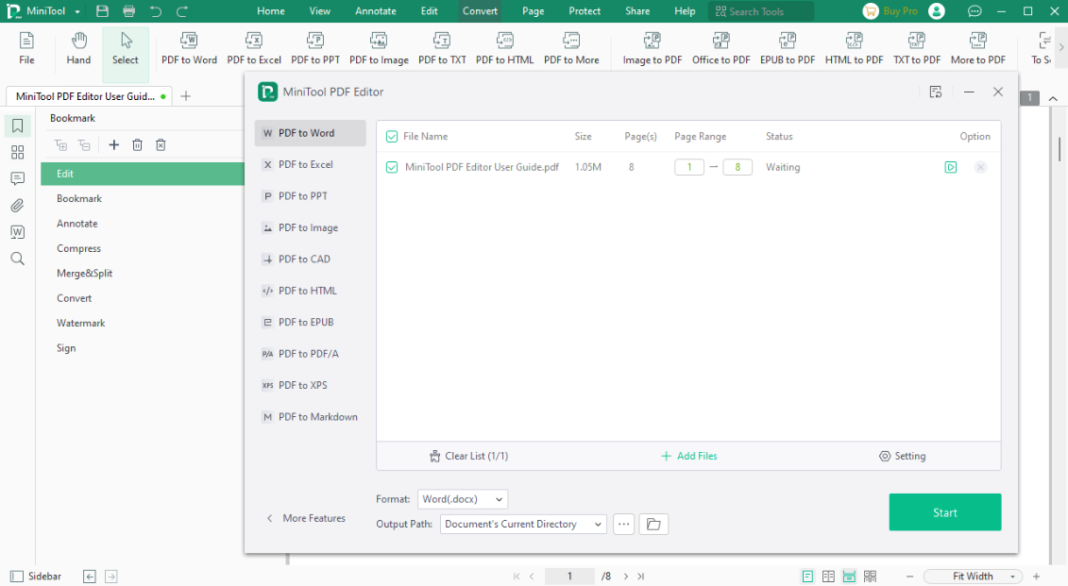This screenshot has width=1068, height=586.
Task: Open the comments panel icon in sidebar
Action: (x=17, y=178)
